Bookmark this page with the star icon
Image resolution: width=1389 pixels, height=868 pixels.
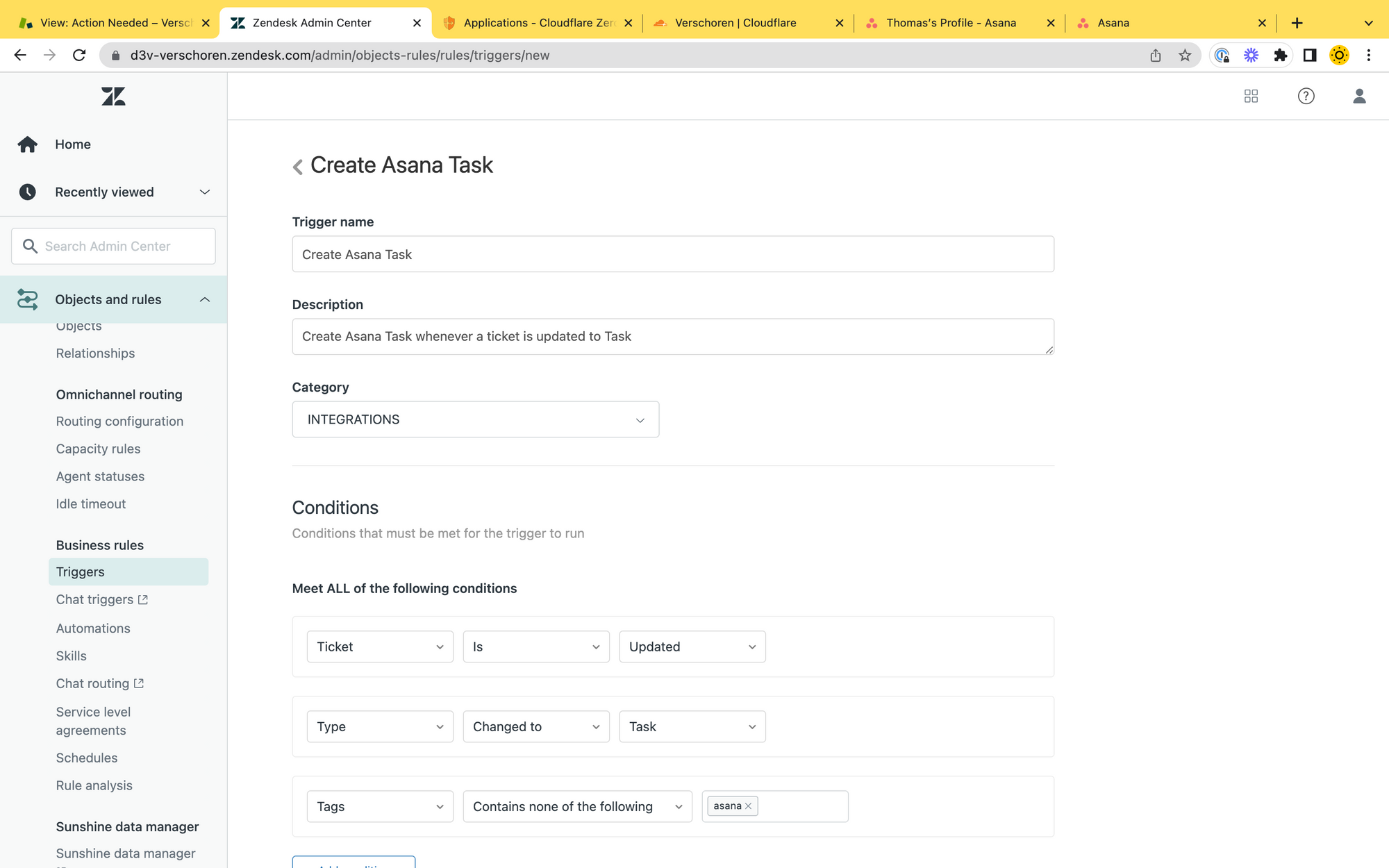tap(1185, 56)
